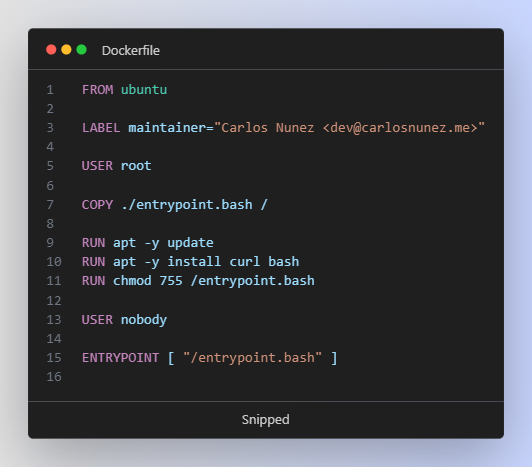Screen dimensions: 532x467
Task: Click the word install on line 10
Action: 194,262
